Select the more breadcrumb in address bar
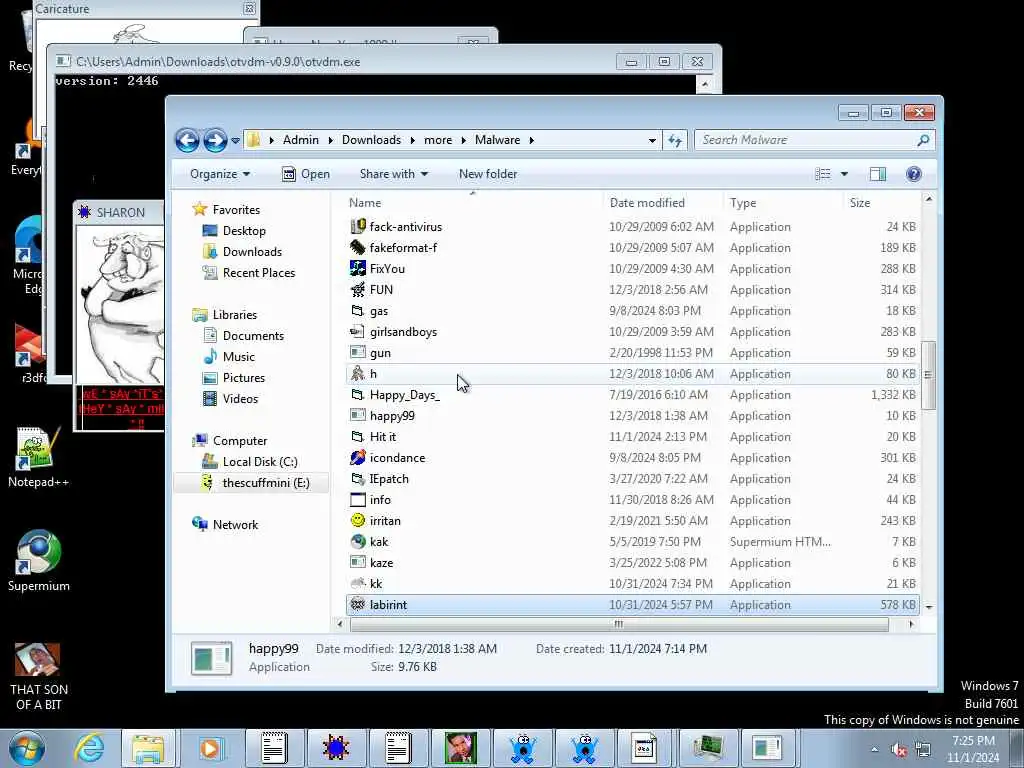1024x768 pixels. click(x=438, y=140)
